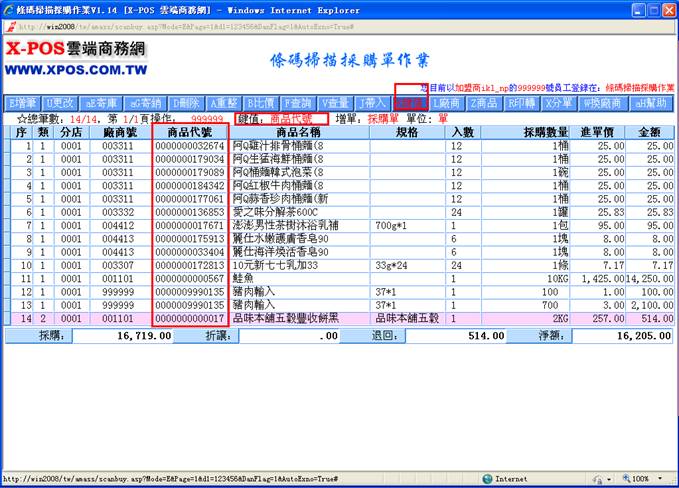
Task: Click the R印轉 print button
Action: click(522, 103)
